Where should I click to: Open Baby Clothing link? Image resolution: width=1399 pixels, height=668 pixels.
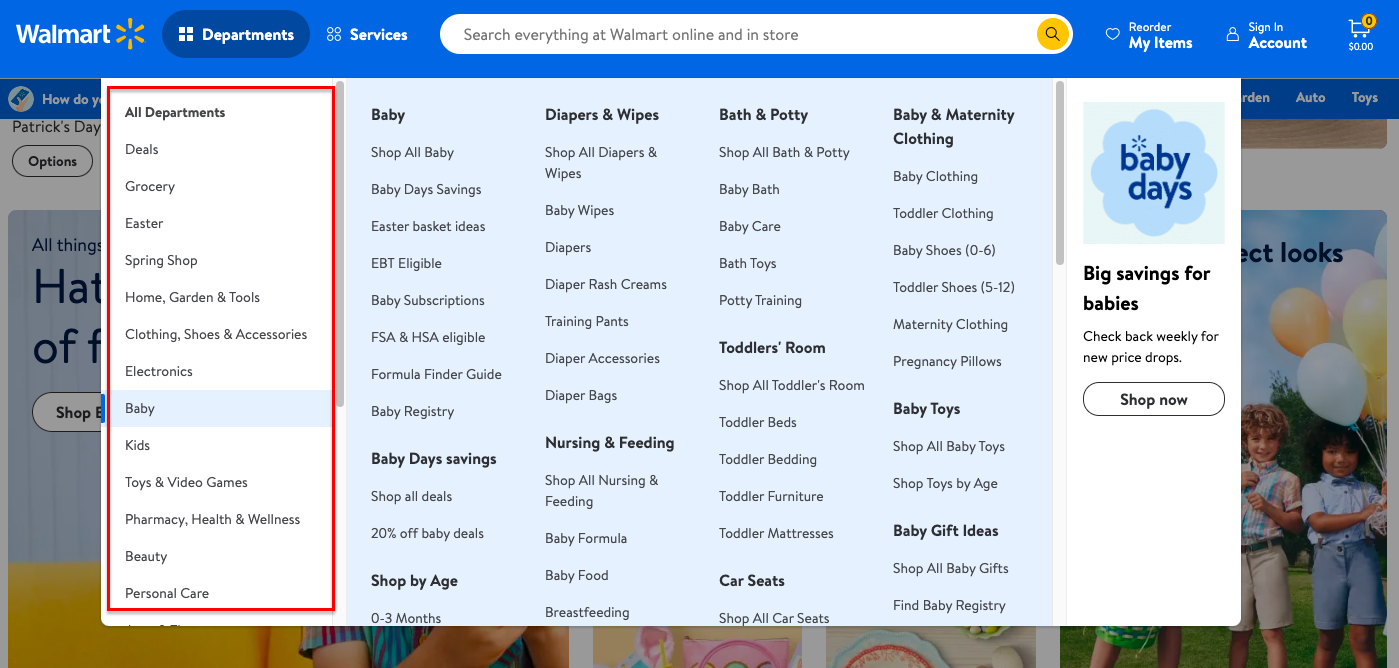click(x=935, y=176)
